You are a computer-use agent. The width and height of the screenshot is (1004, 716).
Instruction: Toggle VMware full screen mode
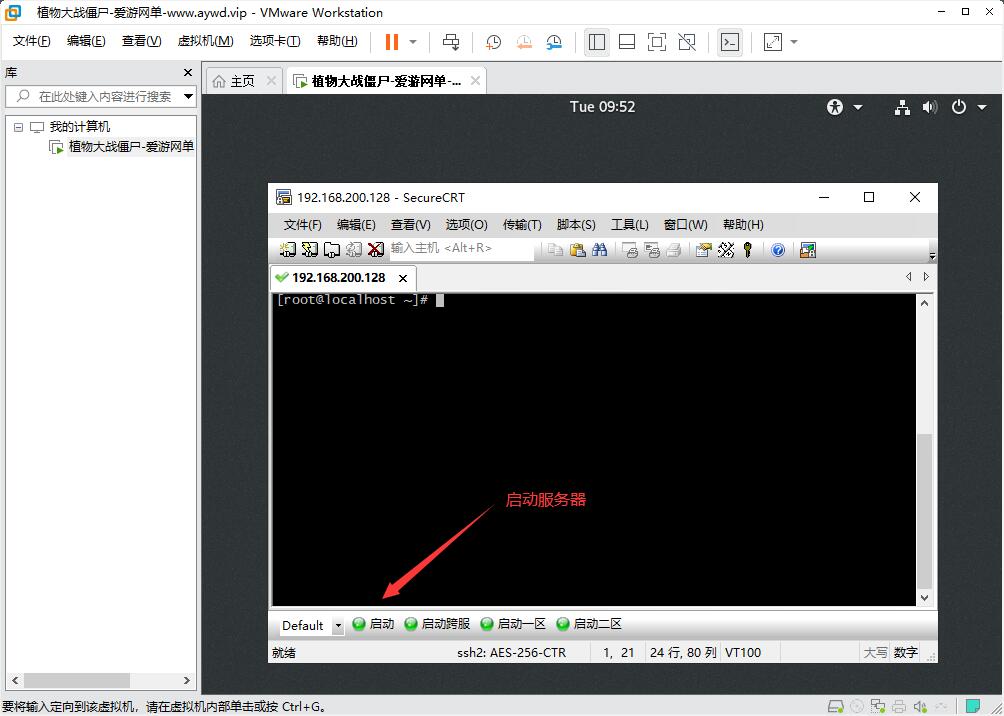[x=657, y=42]
